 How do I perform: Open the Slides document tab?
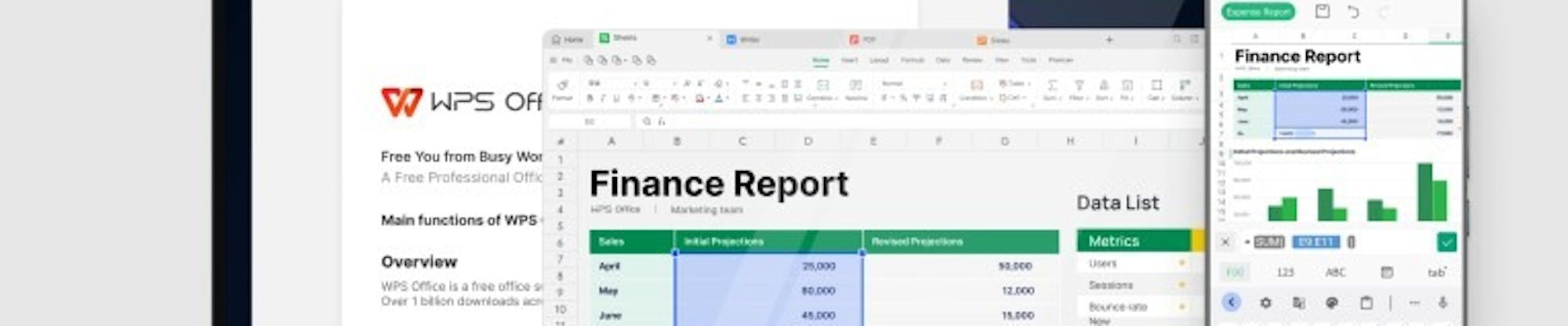pyautogui.click(x=993, y=39)
